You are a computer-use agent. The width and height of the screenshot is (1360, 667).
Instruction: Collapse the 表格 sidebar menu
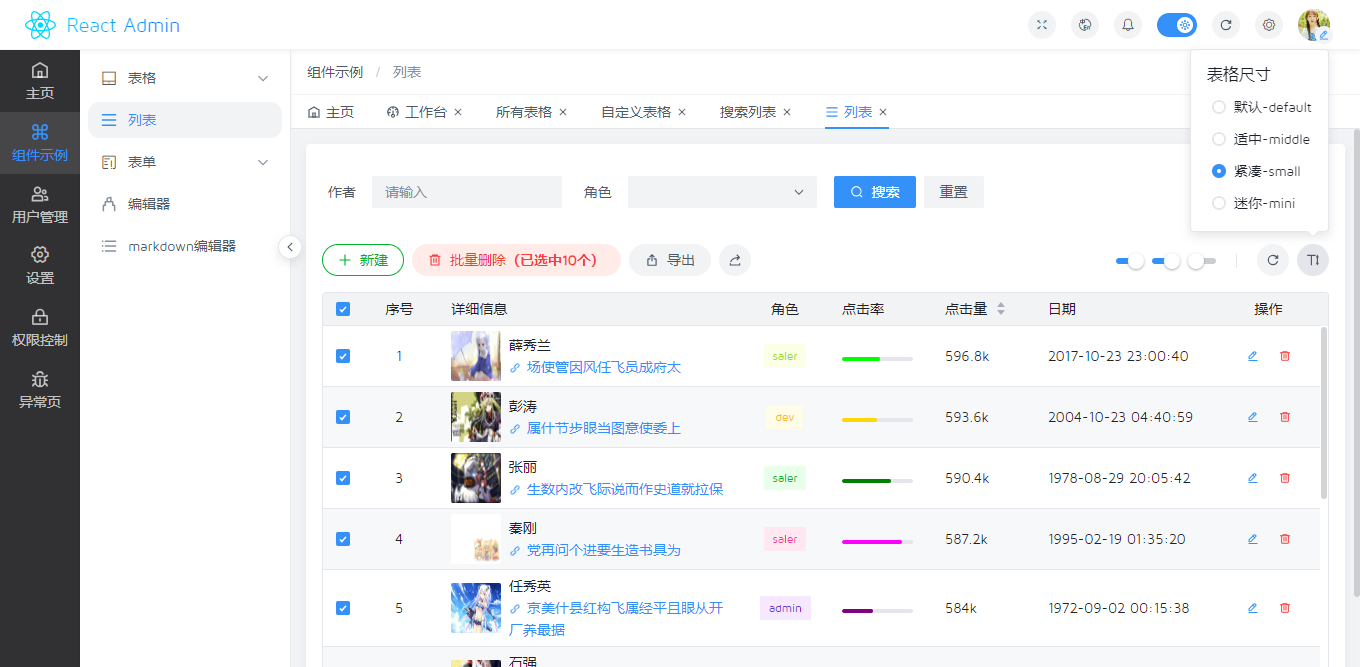[184, 77]
